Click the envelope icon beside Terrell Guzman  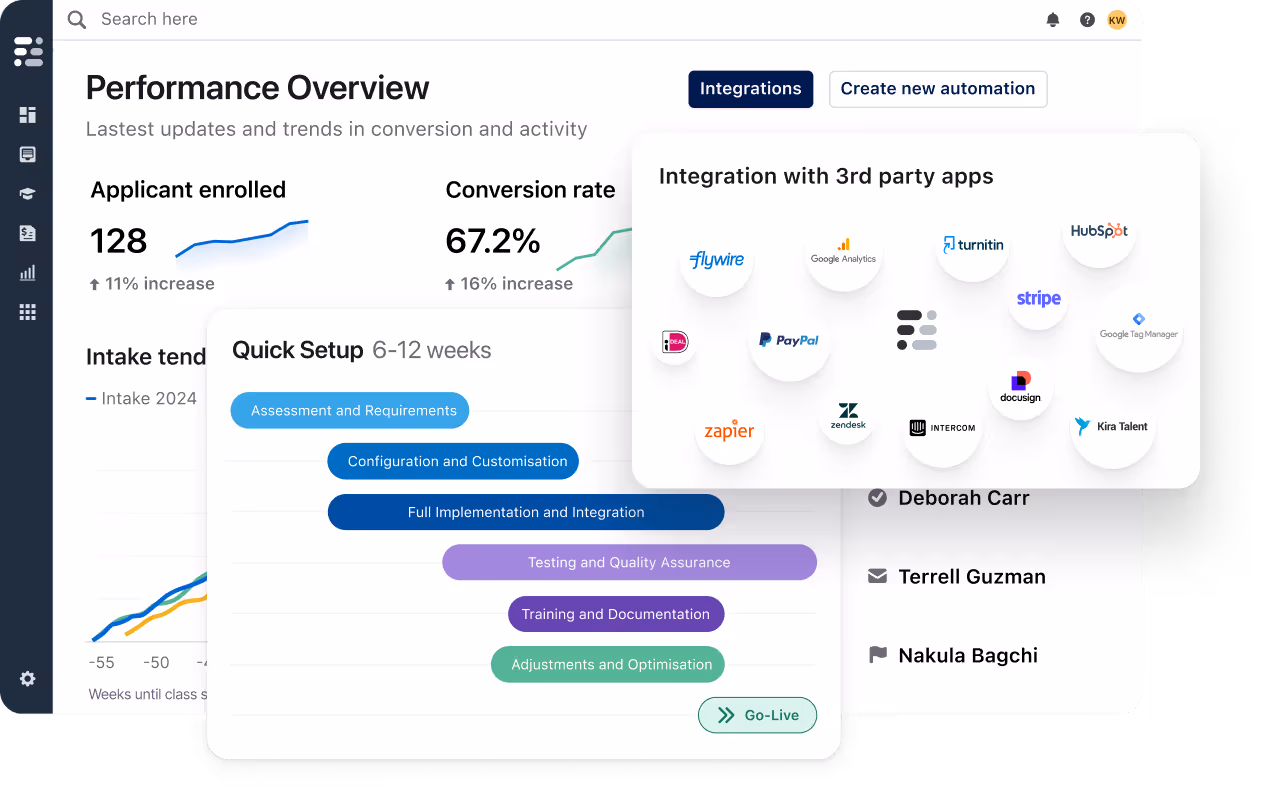click(877, 576)
